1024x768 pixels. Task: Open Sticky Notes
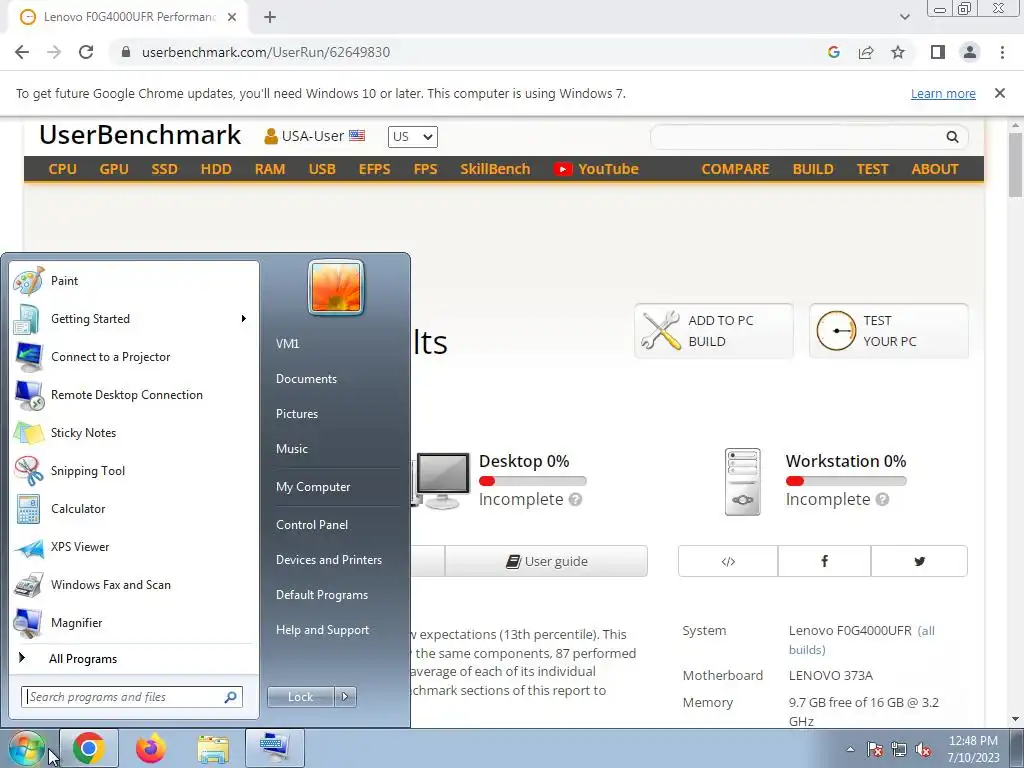(133, 433)
